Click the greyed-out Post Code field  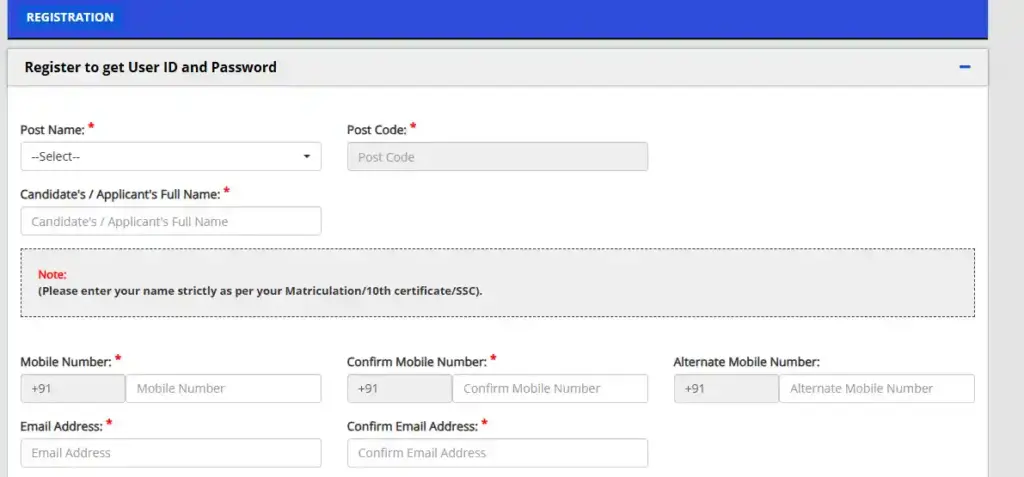pyautogui.click(x=497, y=157)
